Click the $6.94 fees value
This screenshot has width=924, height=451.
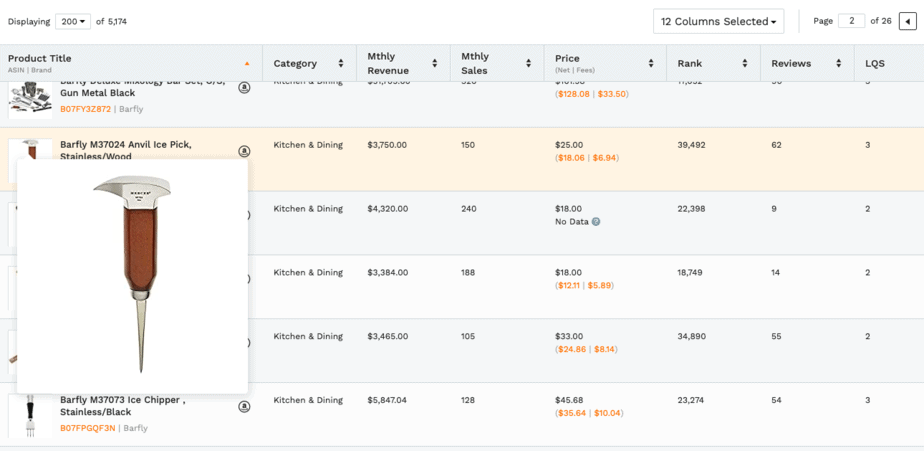pos(605,158)
